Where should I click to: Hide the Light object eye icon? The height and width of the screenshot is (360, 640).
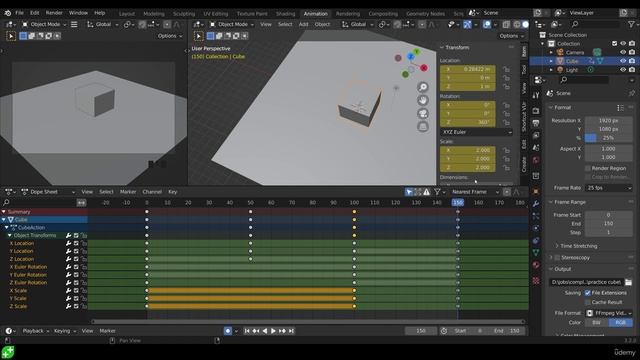(x=623, y=70)
